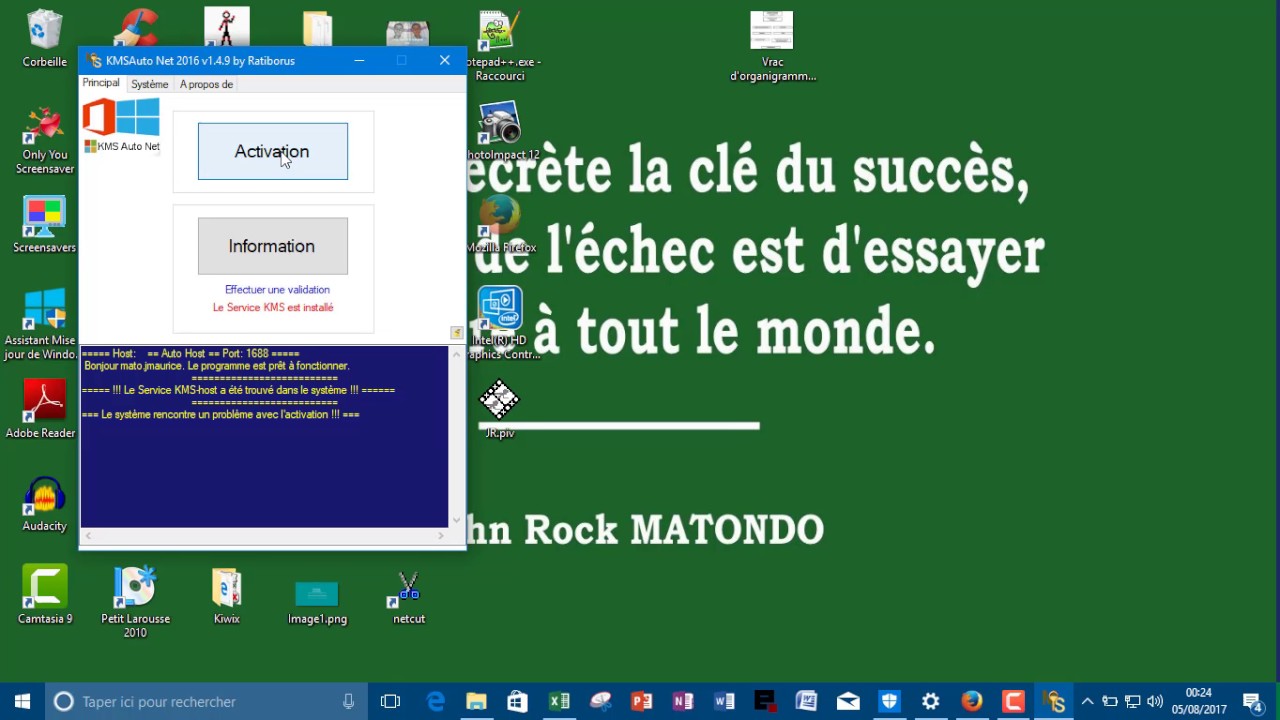Select the Assistant Mise à jour de Windows icon

pos(41,324)
